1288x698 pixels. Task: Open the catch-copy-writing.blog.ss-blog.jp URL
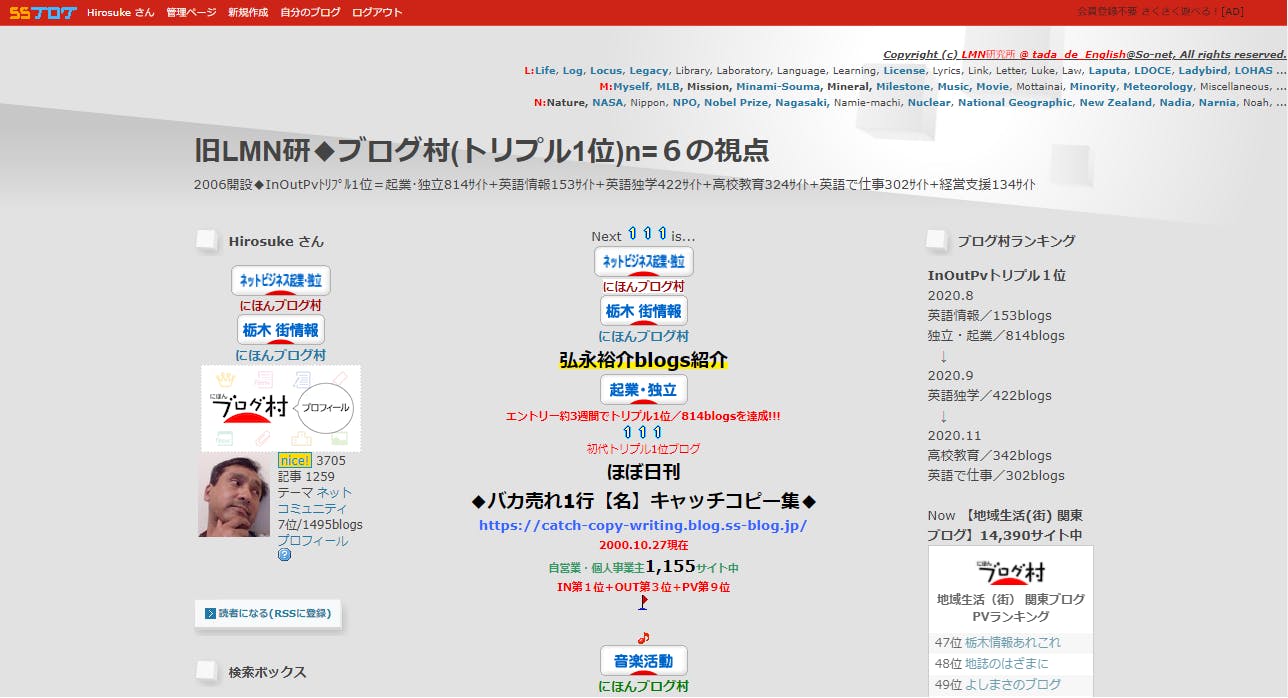[643, 525]
